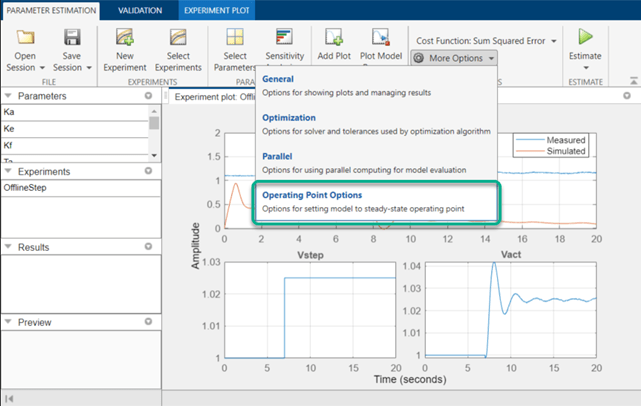The width and height of the screenshot is (641, 406).
Task: Click the Add Plot icon
Action: [x=334, y=37]
